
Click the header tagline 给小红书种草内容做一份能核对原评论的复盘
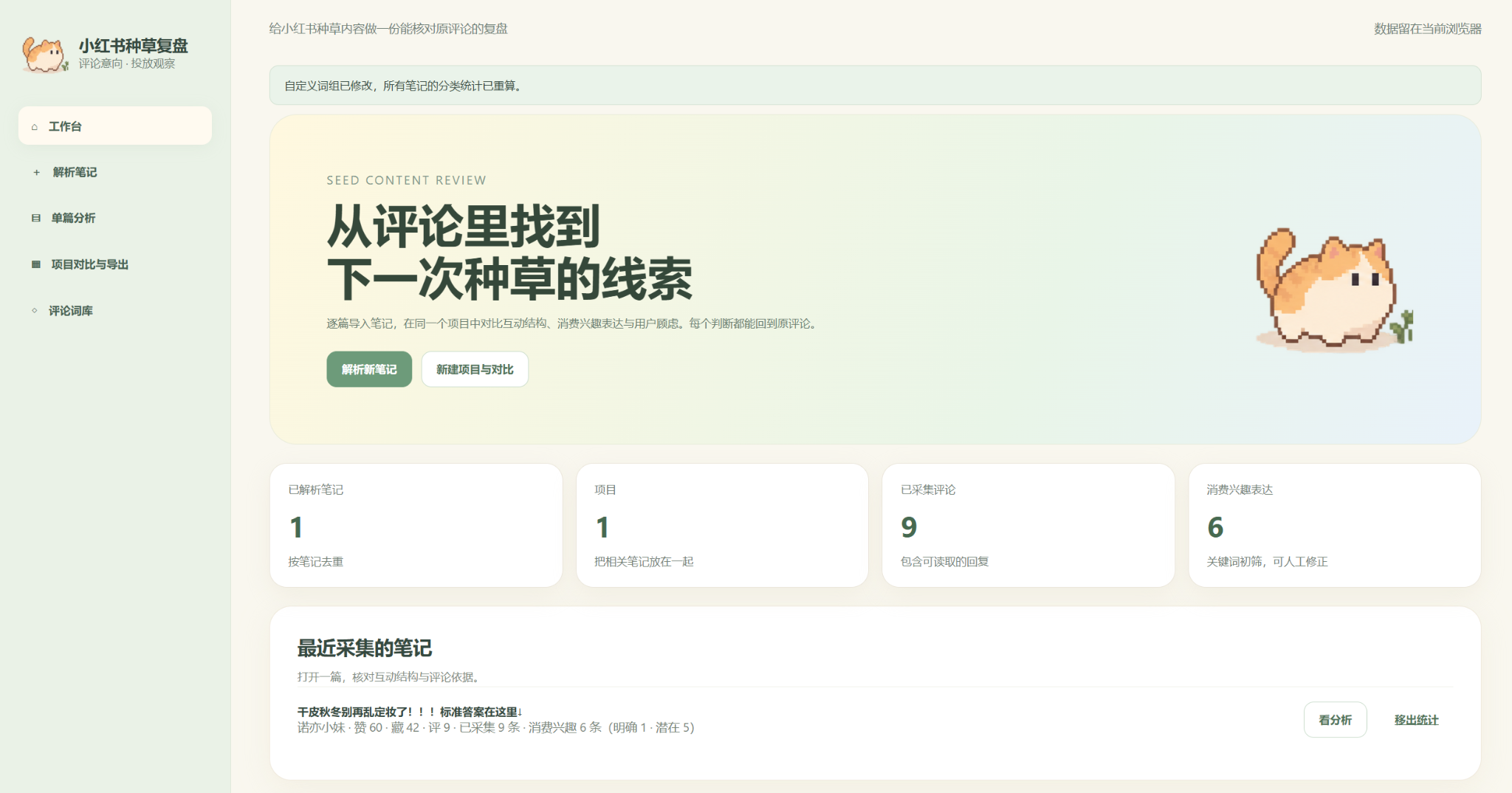(x=388, y=29)
